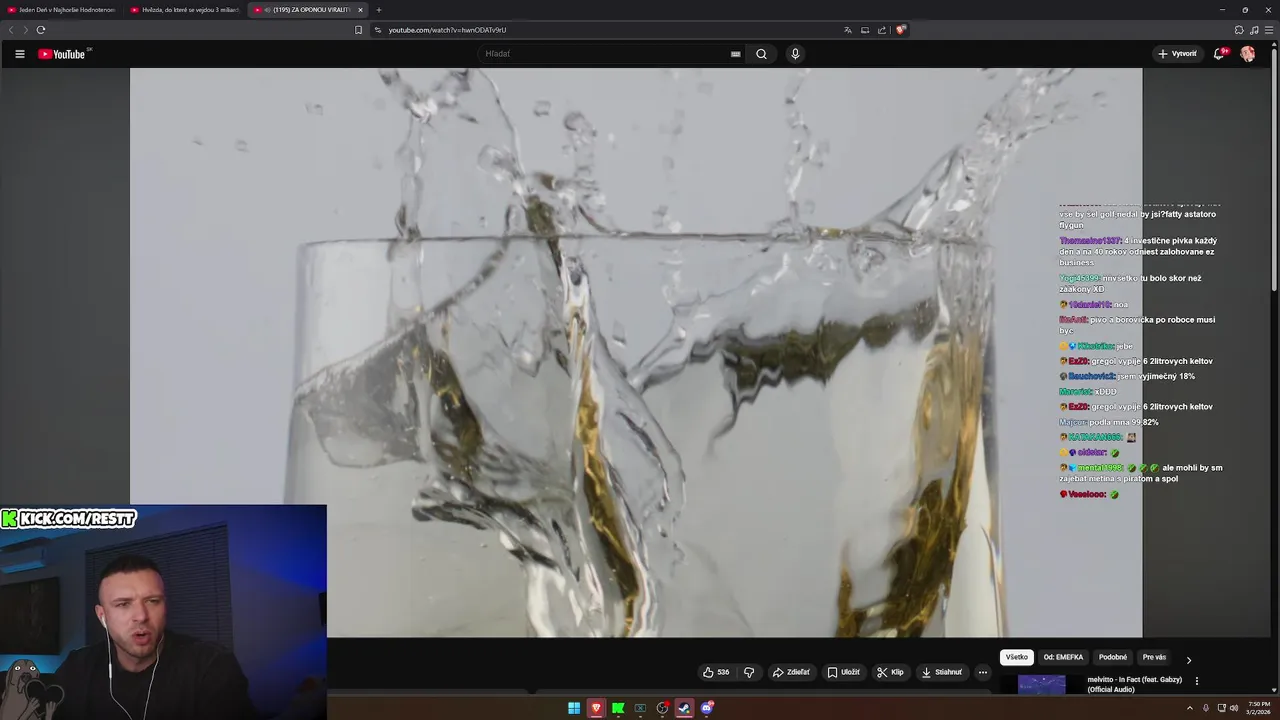This screenshot has height=720, width=1280.
Task: Select the Od: EMEFKA filter chip
Action: click(x=1063, y=657)
